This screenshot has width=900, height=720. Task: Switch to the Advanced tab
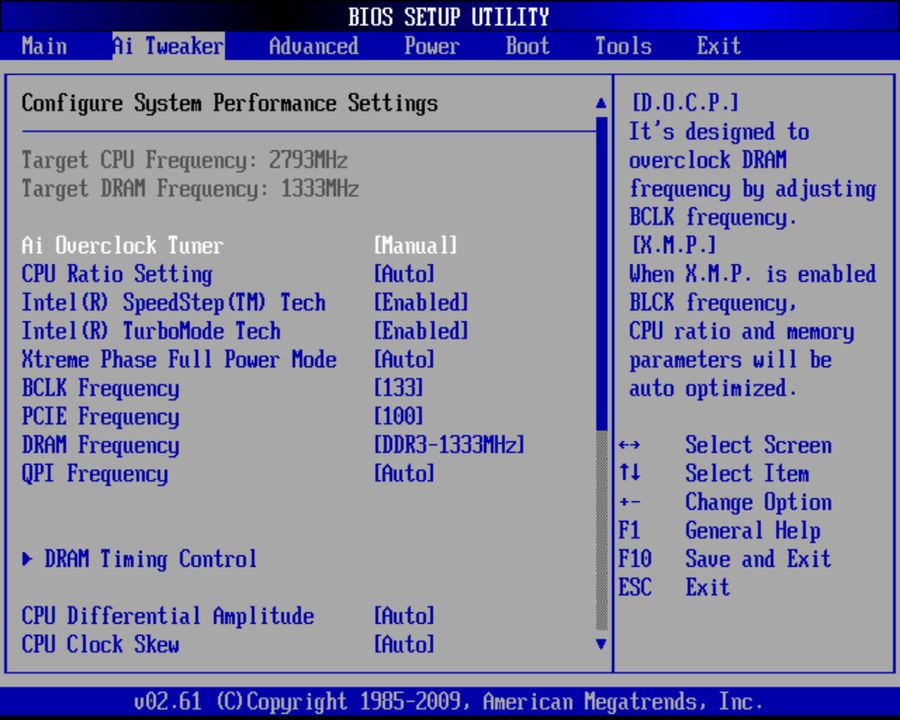[x=313, y=46]
